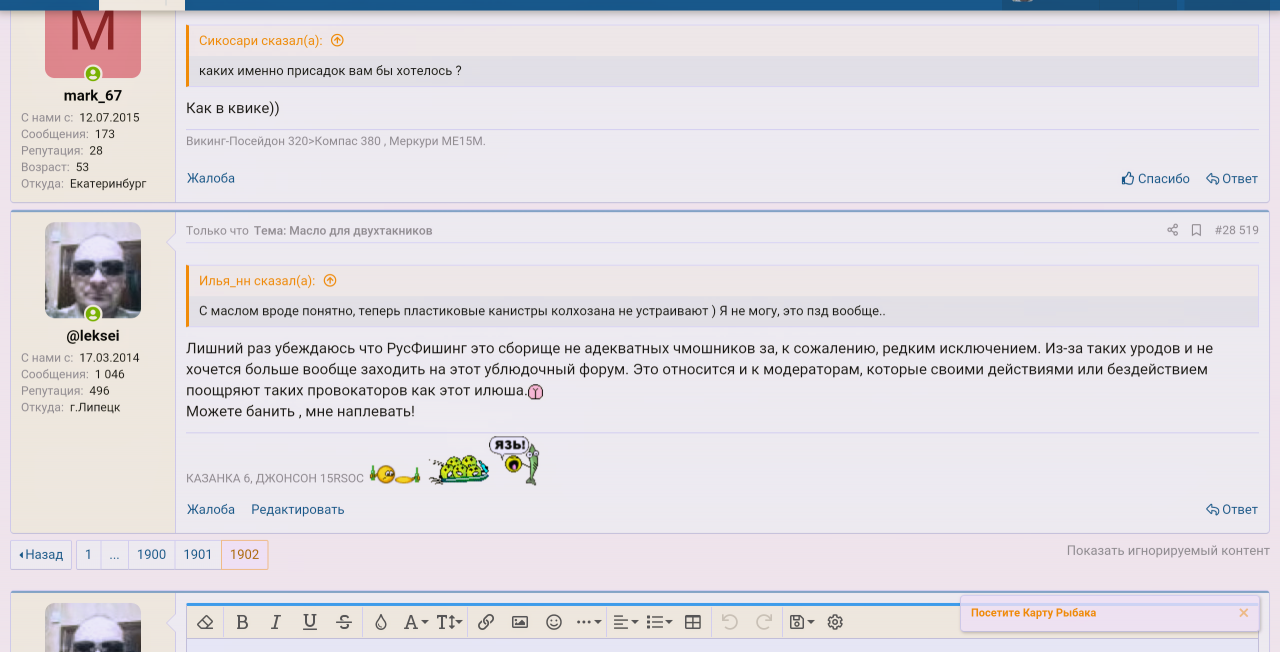Expand the font size dropdown
The height and width of the screenshot is (652, 1280).
pos(450,622)
